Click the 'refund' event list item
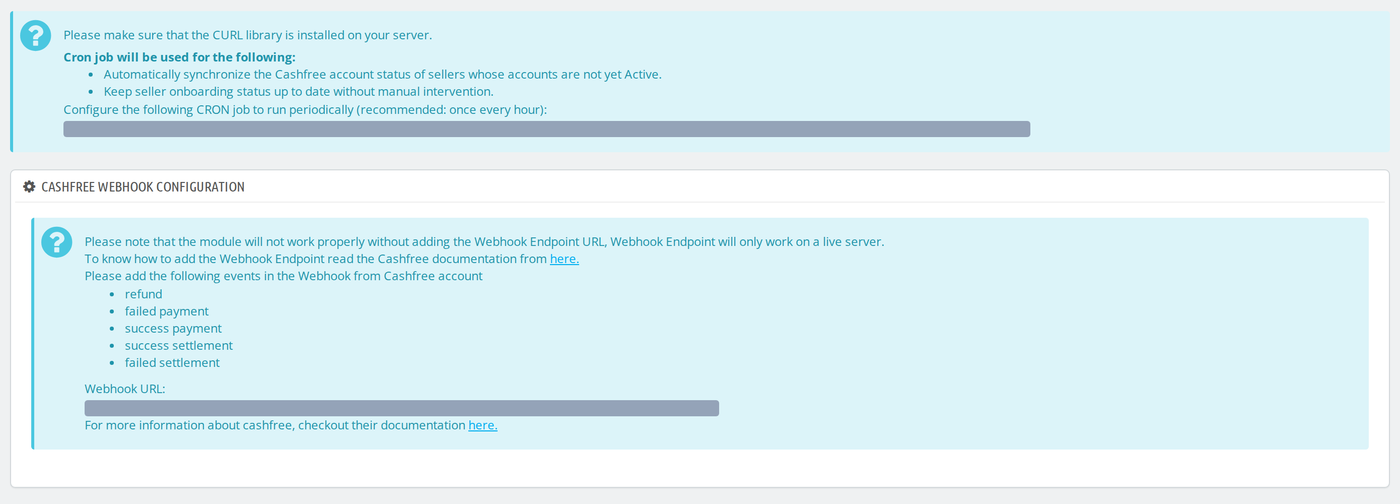Screen dimensions: 1400x504 [x=143, y=294]
